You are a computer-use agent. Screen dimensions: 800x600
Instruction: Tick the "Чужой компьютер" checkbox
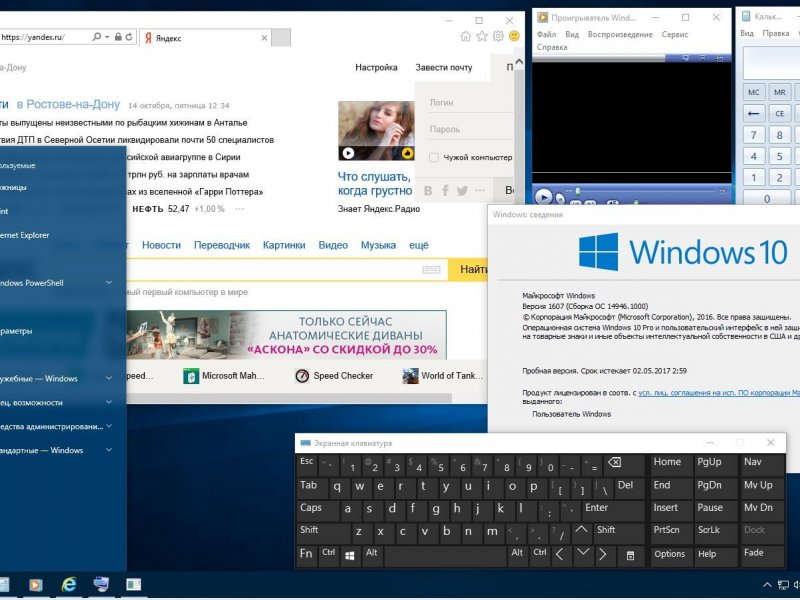click(x=434, y=158)
